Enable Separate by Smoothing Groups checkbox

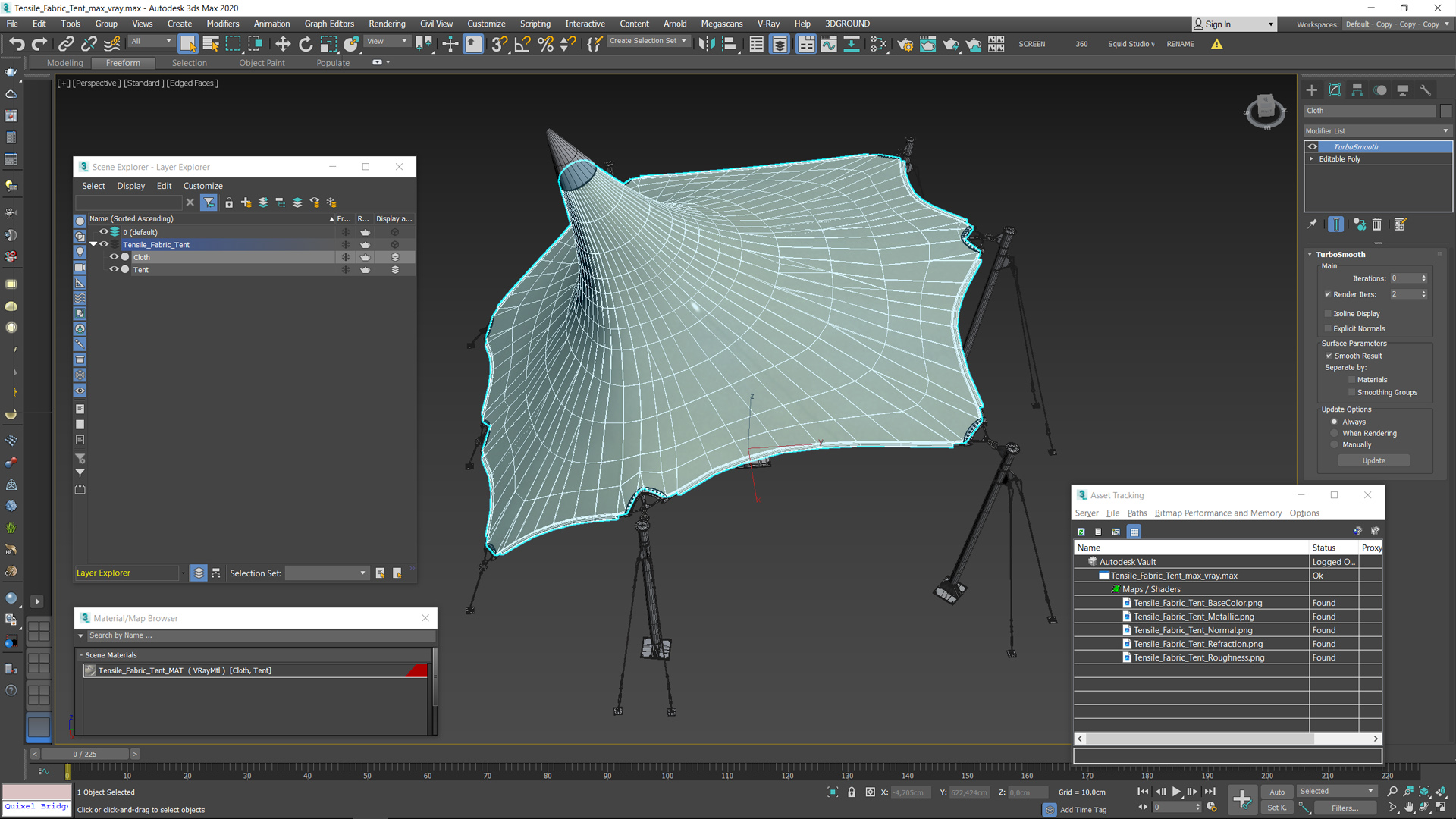1351,392
